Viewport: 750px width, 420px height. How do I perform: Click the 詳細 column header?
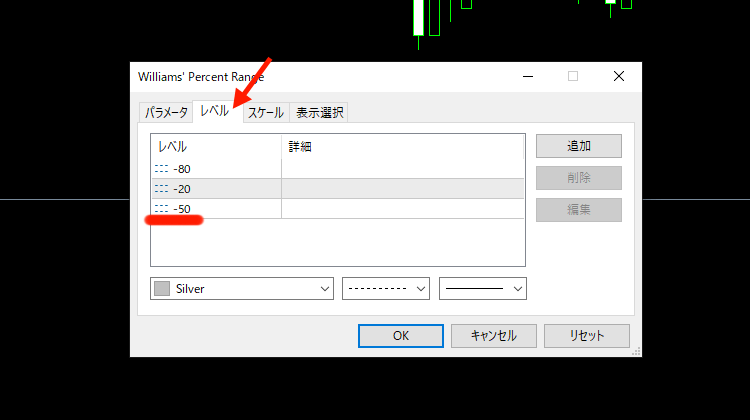[403, 147]
